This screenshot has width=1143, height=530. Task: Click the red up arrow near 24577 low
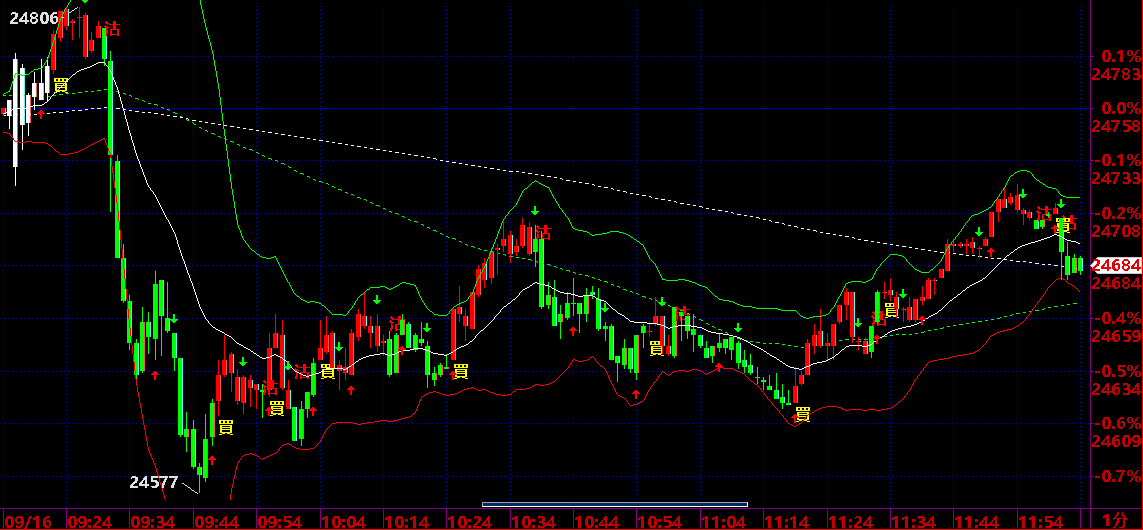tap(212, 459)
